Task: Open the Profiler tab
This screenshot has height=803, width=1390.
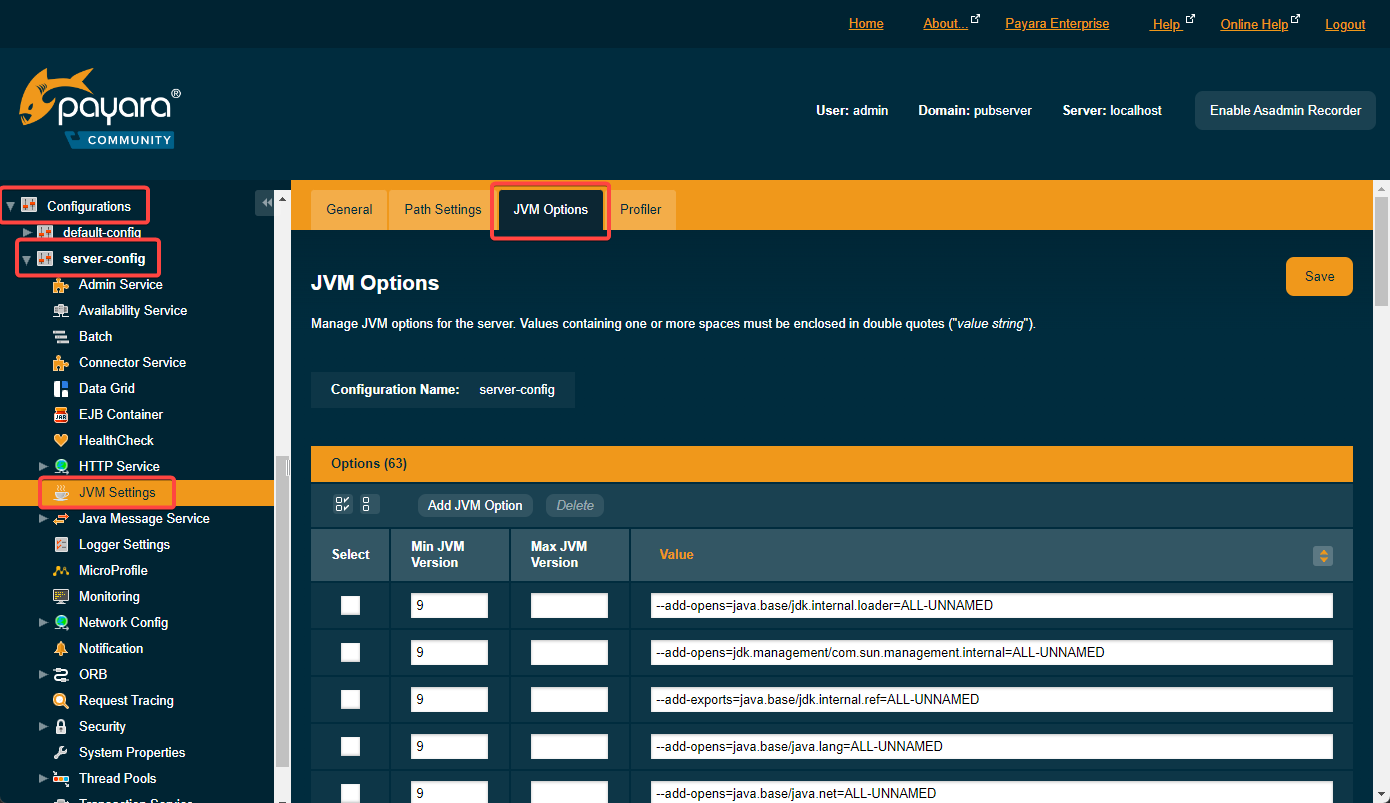Action: pos(640,209)
